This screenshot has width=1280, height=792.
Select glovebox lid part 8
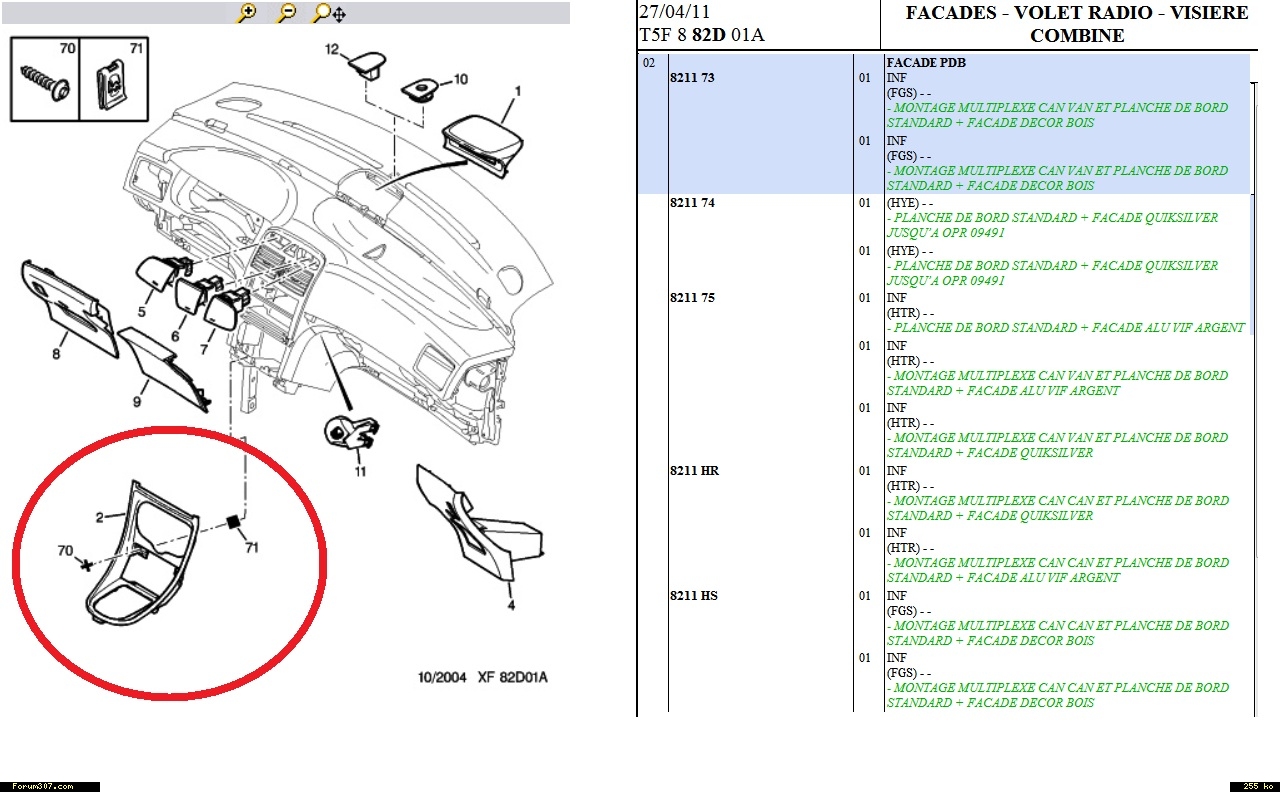coord(65,298)
